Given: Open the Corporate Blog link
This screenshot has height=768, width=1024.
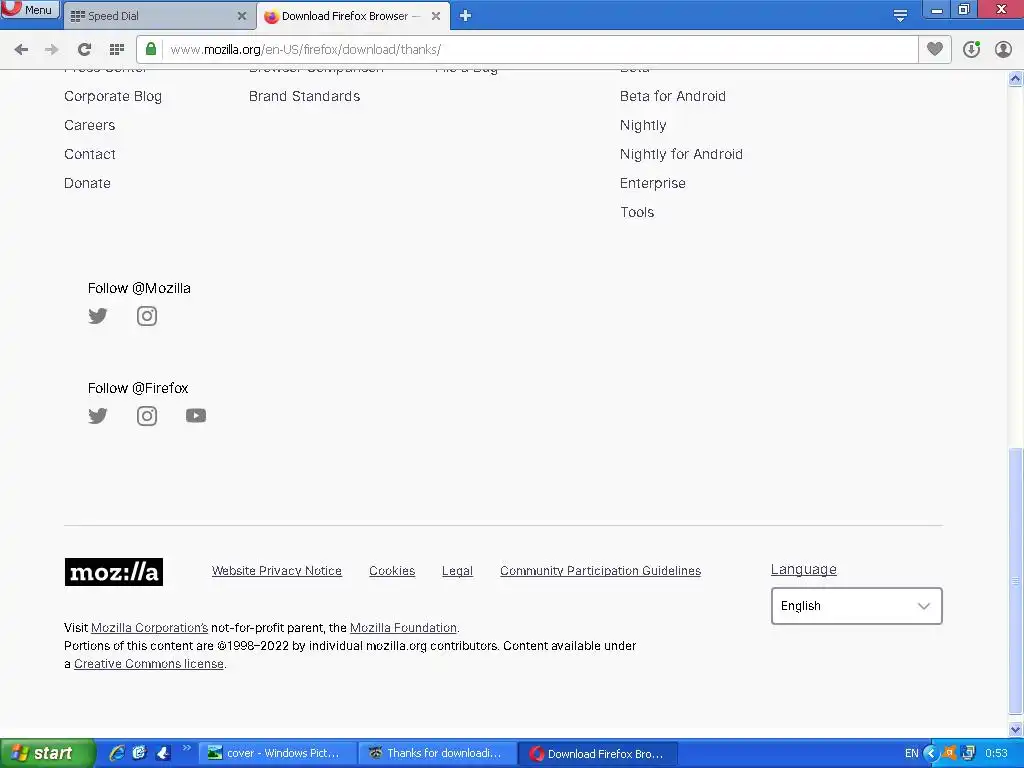Looking at the screenshot, I should 113,97.
